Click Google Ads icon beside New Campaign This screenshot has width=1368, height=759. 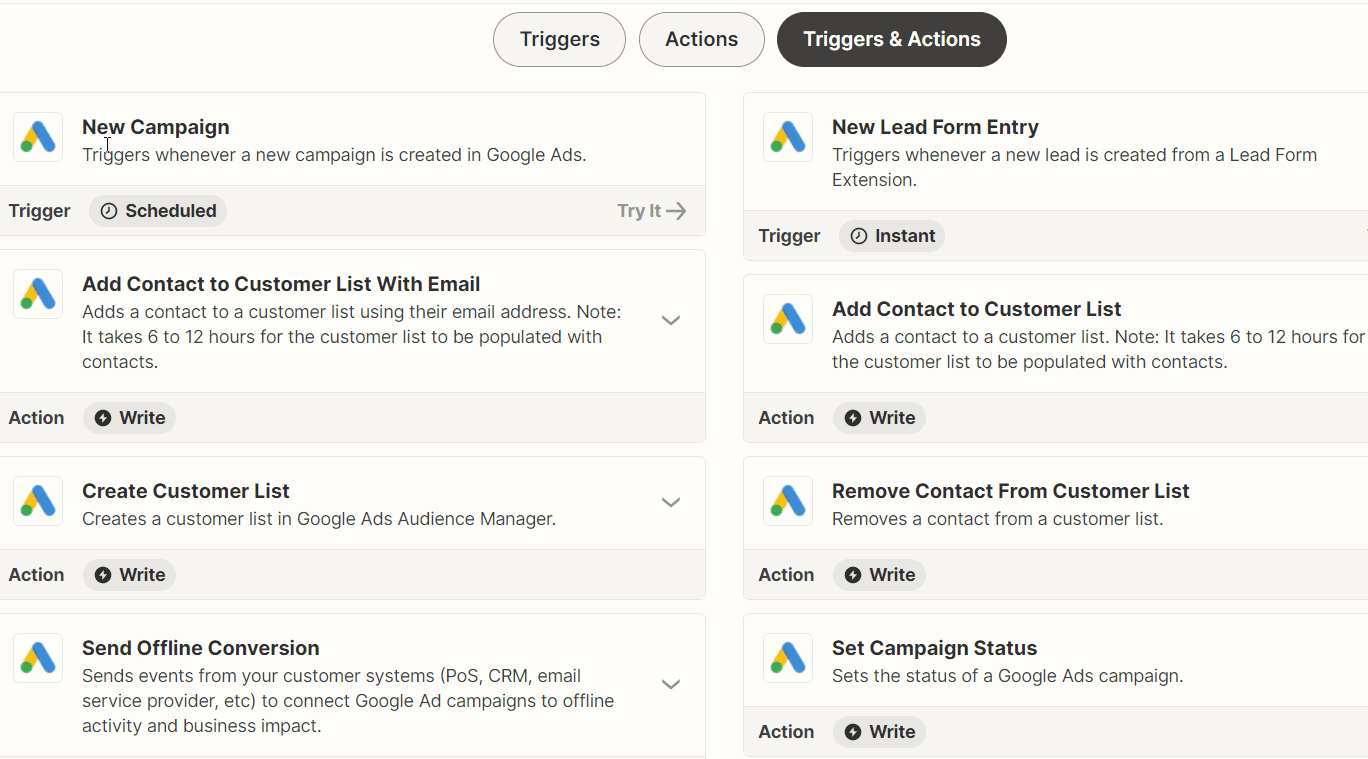[x=38, y=137]
